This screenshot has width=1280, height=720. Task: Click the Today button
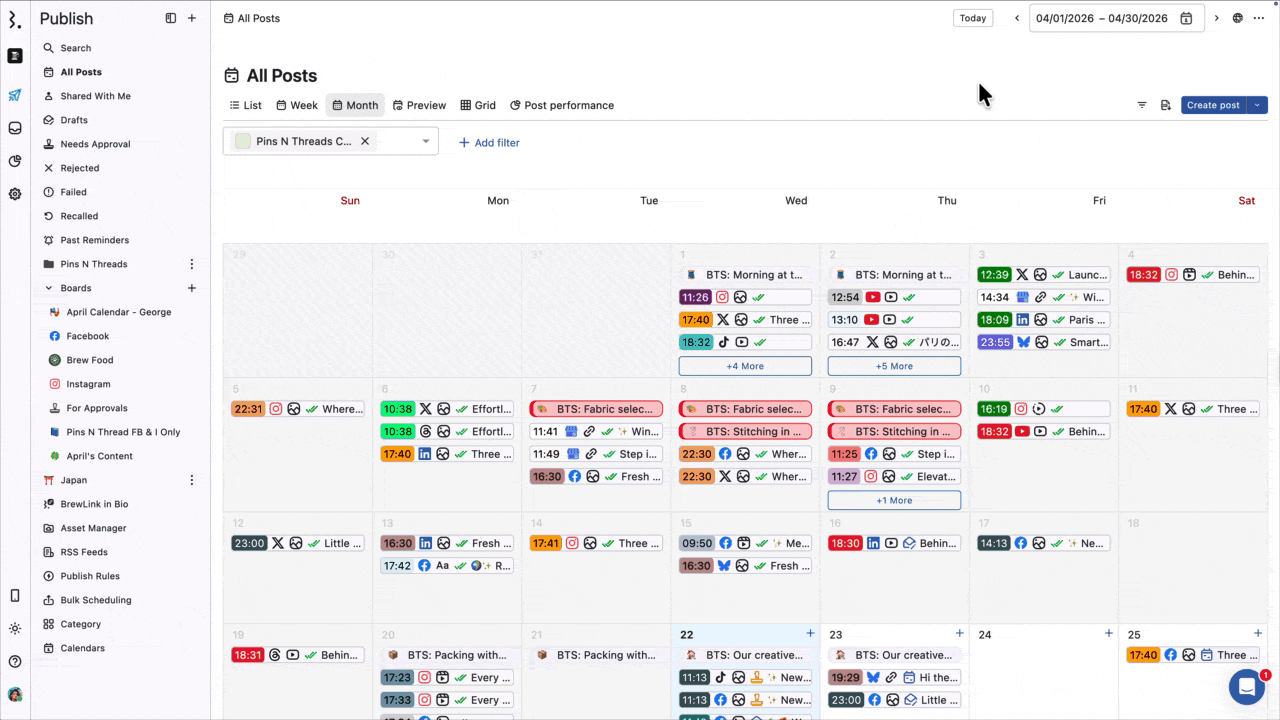tap(972, 18)
